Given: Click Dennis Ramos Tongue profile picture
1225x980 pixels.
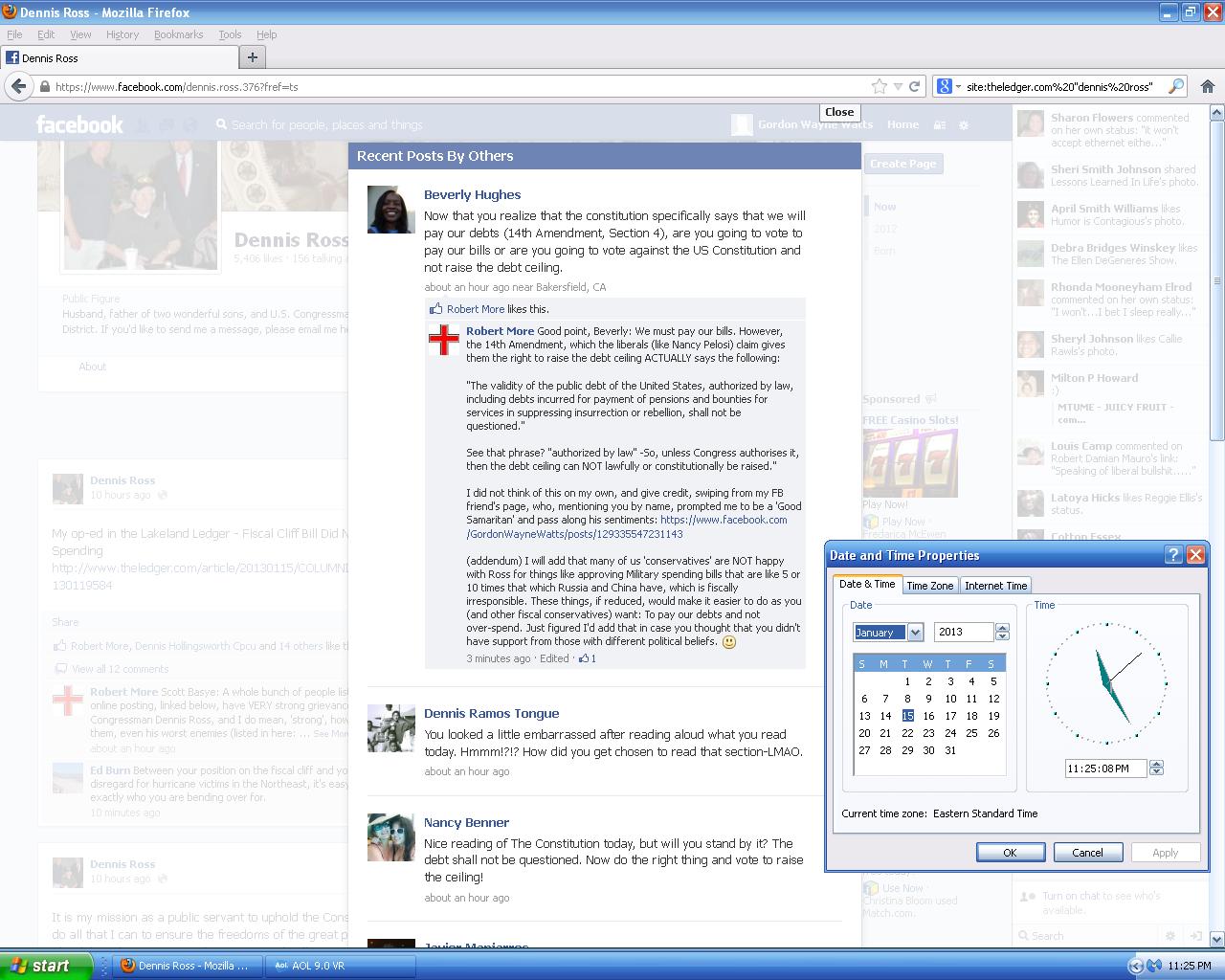Looking at the screenshot, I should (390, 728).
